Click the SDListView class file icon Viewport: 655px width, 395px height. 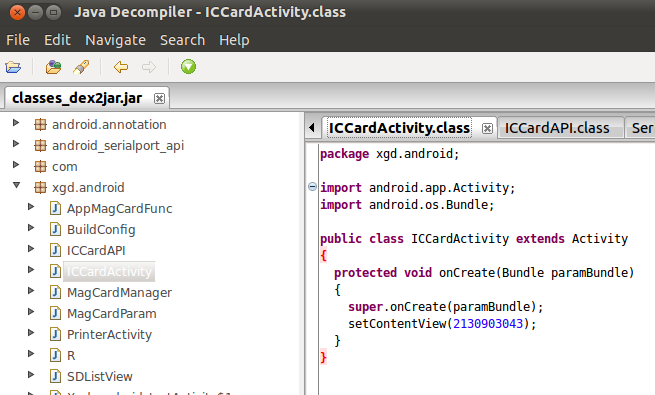55,376
